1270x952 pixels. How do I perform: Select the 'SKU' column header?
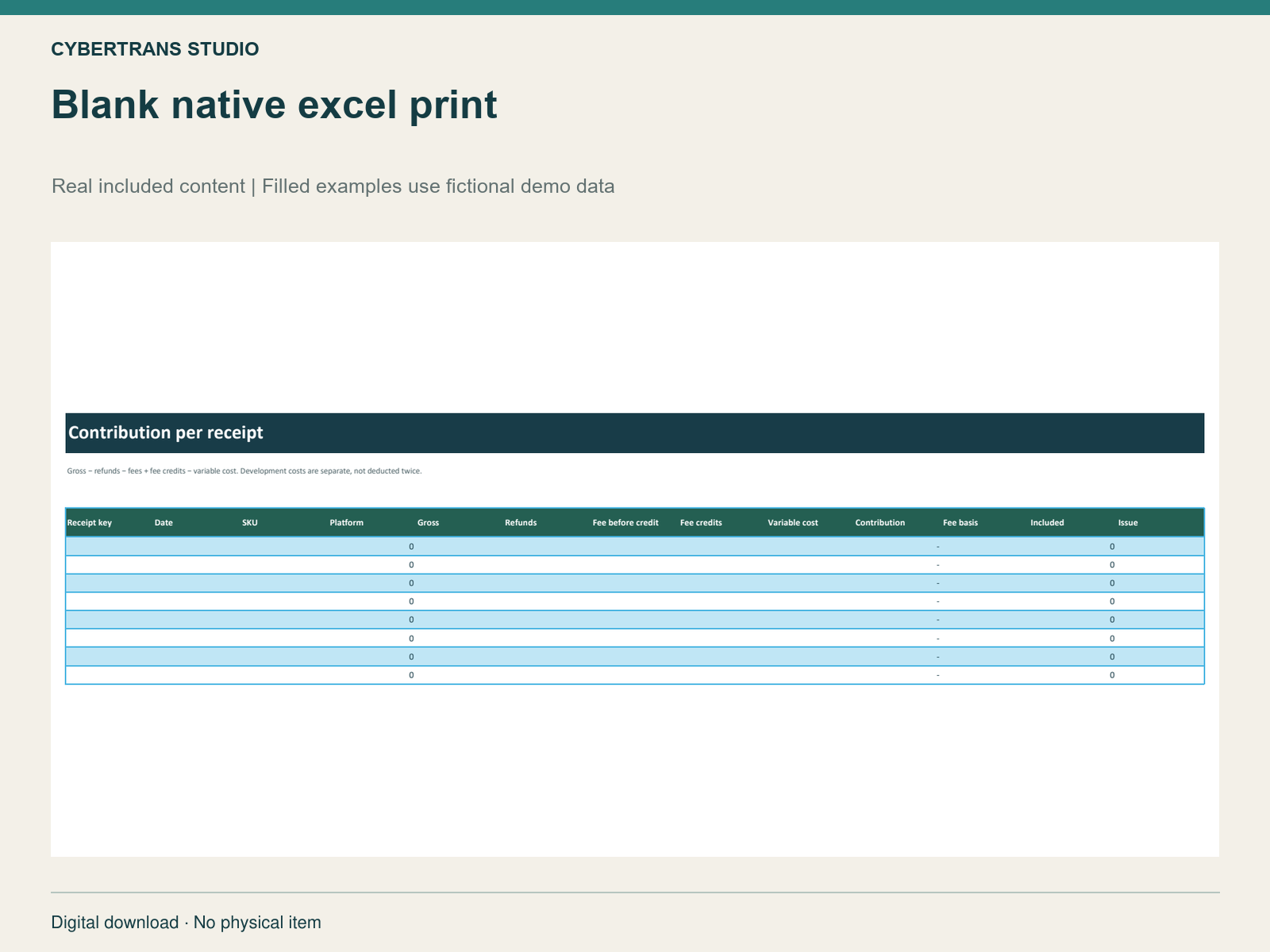[250, 523]
